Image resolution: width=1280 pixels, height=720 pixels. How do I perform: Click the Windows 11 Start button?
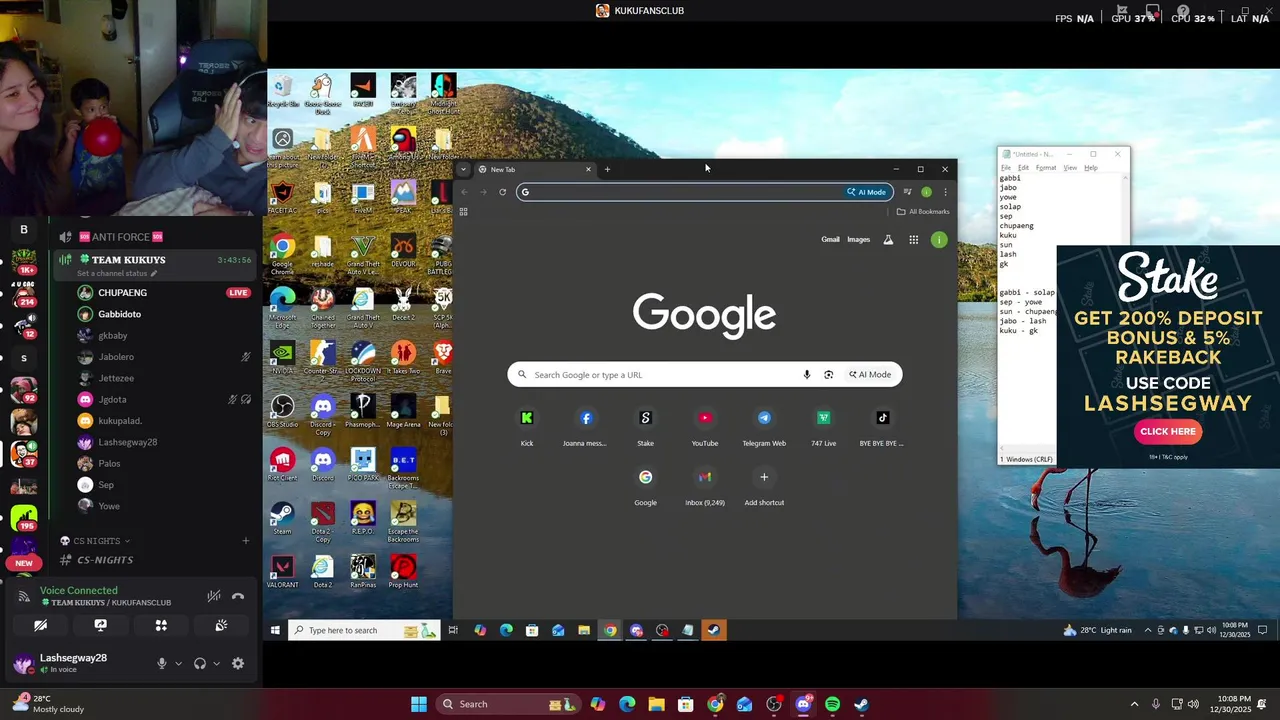click(x=419, y=704)
